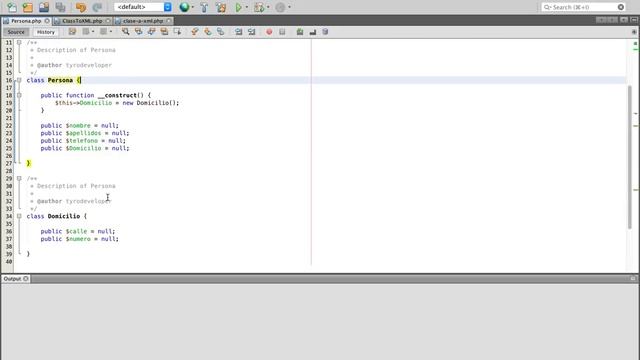Collapse the class Domicilio fold at line 34
Screen dimensions: 640x360
click(19, 216)
